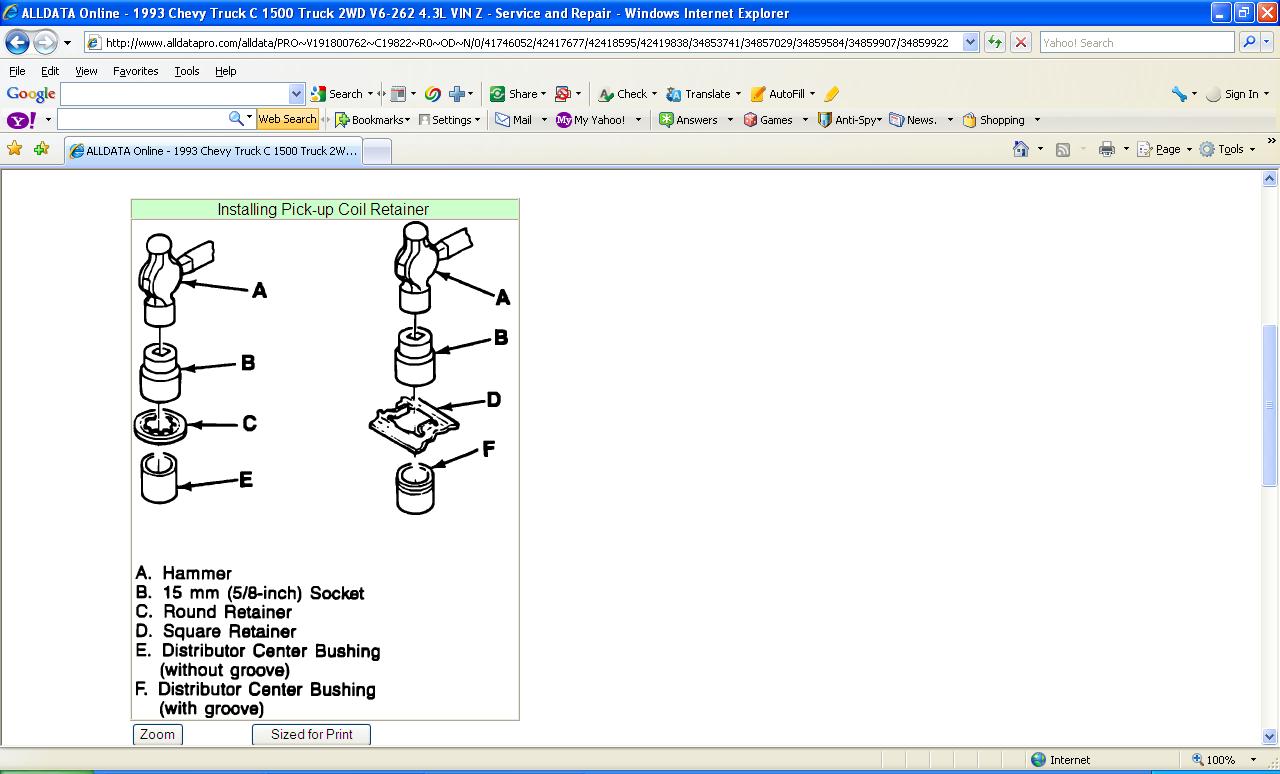
Task: Click the Google toolbar blue plus icon
Action: [x=458, y=94]
